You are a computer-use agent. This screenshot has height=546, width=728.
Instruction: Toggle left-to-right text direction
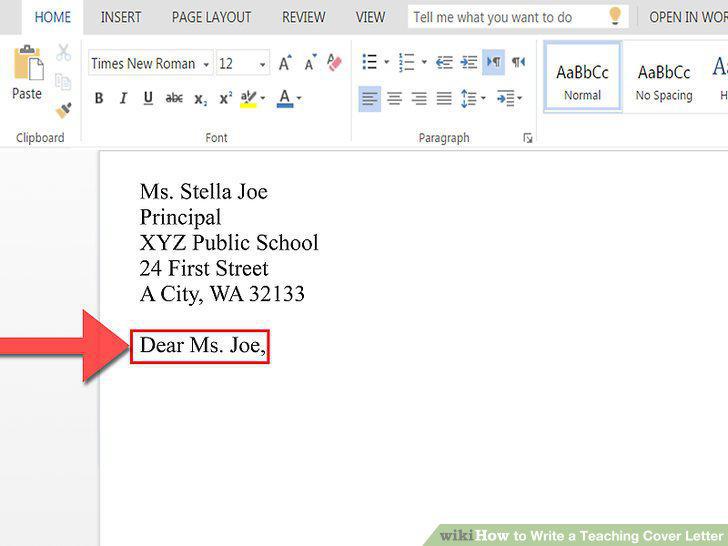click(x=494, y=62)
